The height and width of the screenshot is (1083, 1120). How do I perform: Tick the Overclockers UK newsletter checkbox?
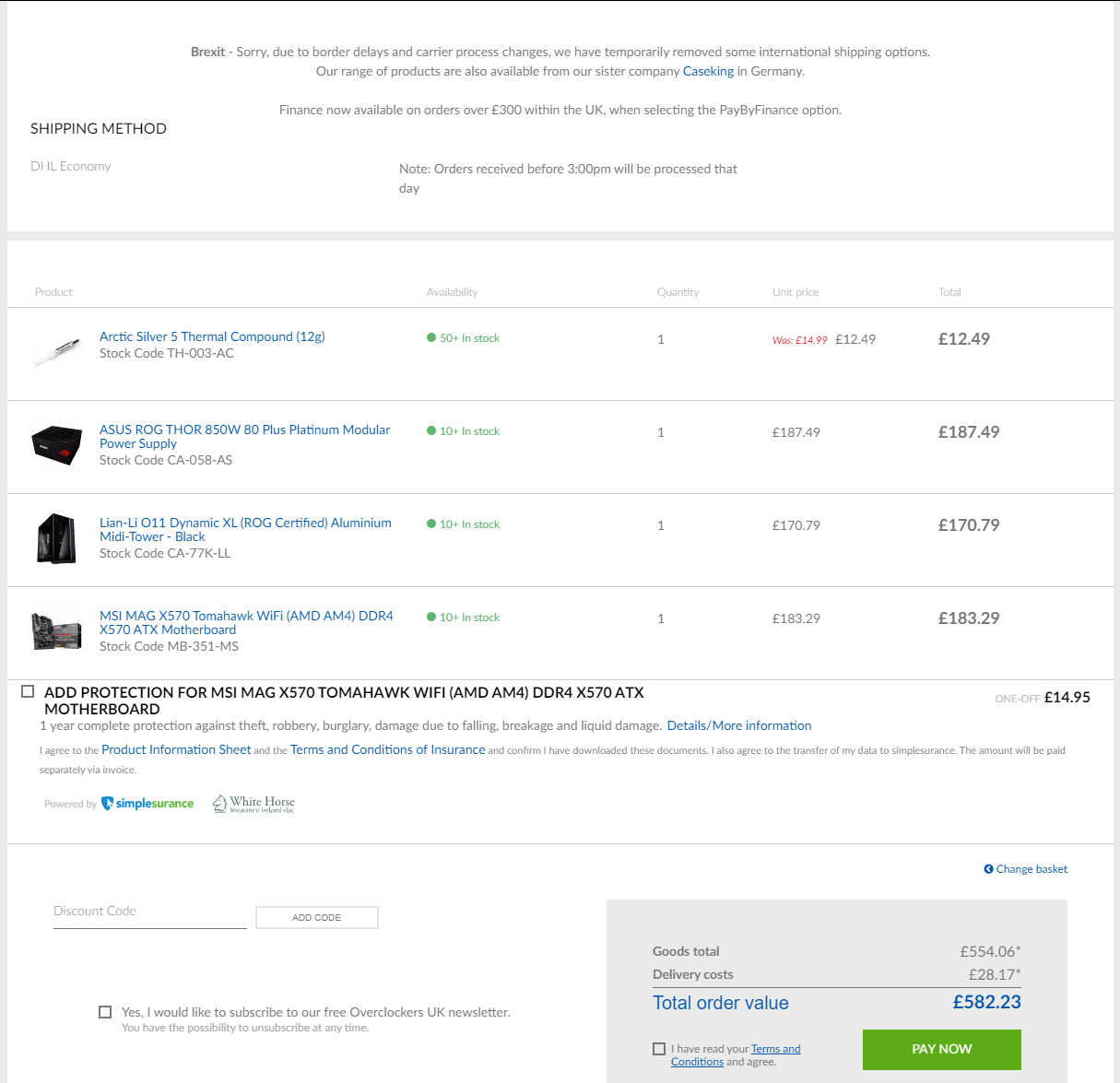105,1012
